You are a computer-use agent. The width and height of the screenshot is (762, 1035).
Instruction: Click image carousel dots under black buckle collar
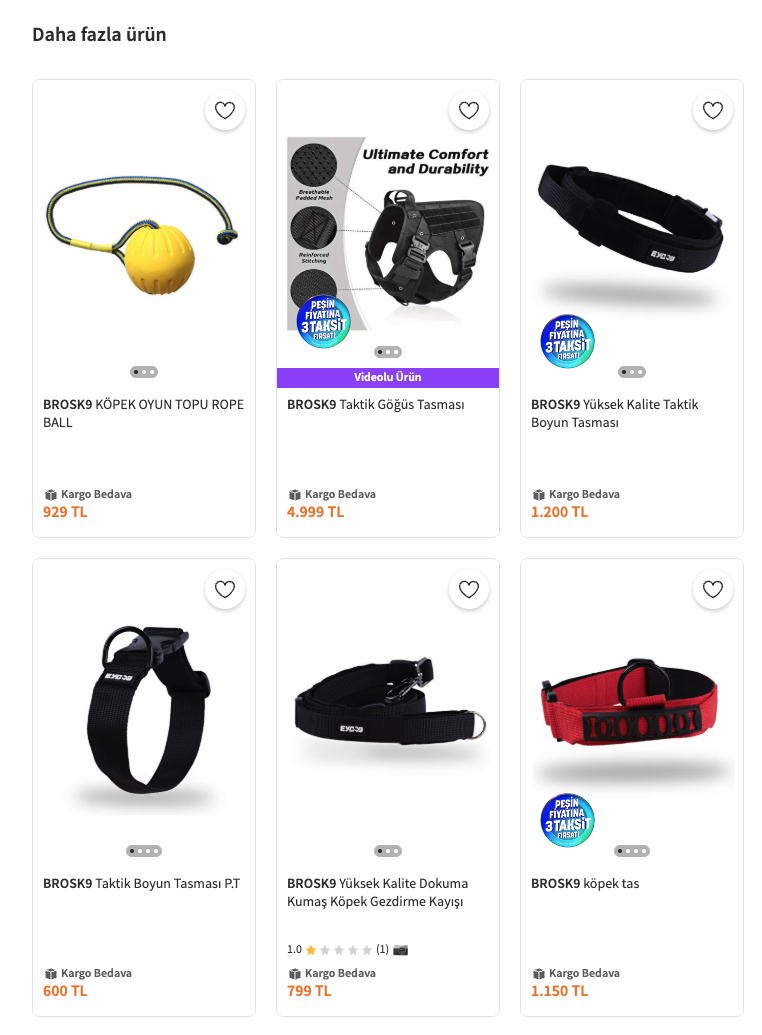(x=144, y=851)
